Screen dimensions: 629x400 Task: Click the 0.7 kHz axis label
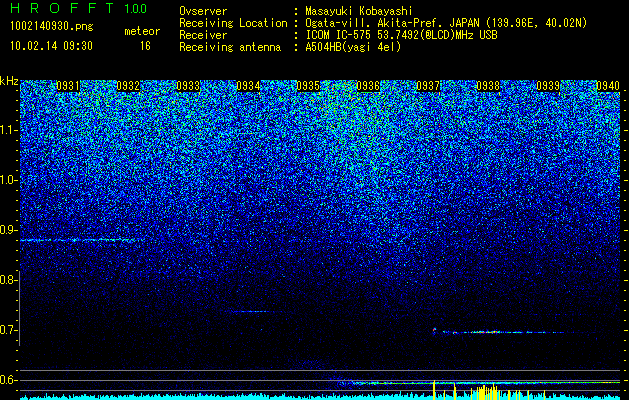(x=8, y=330)
